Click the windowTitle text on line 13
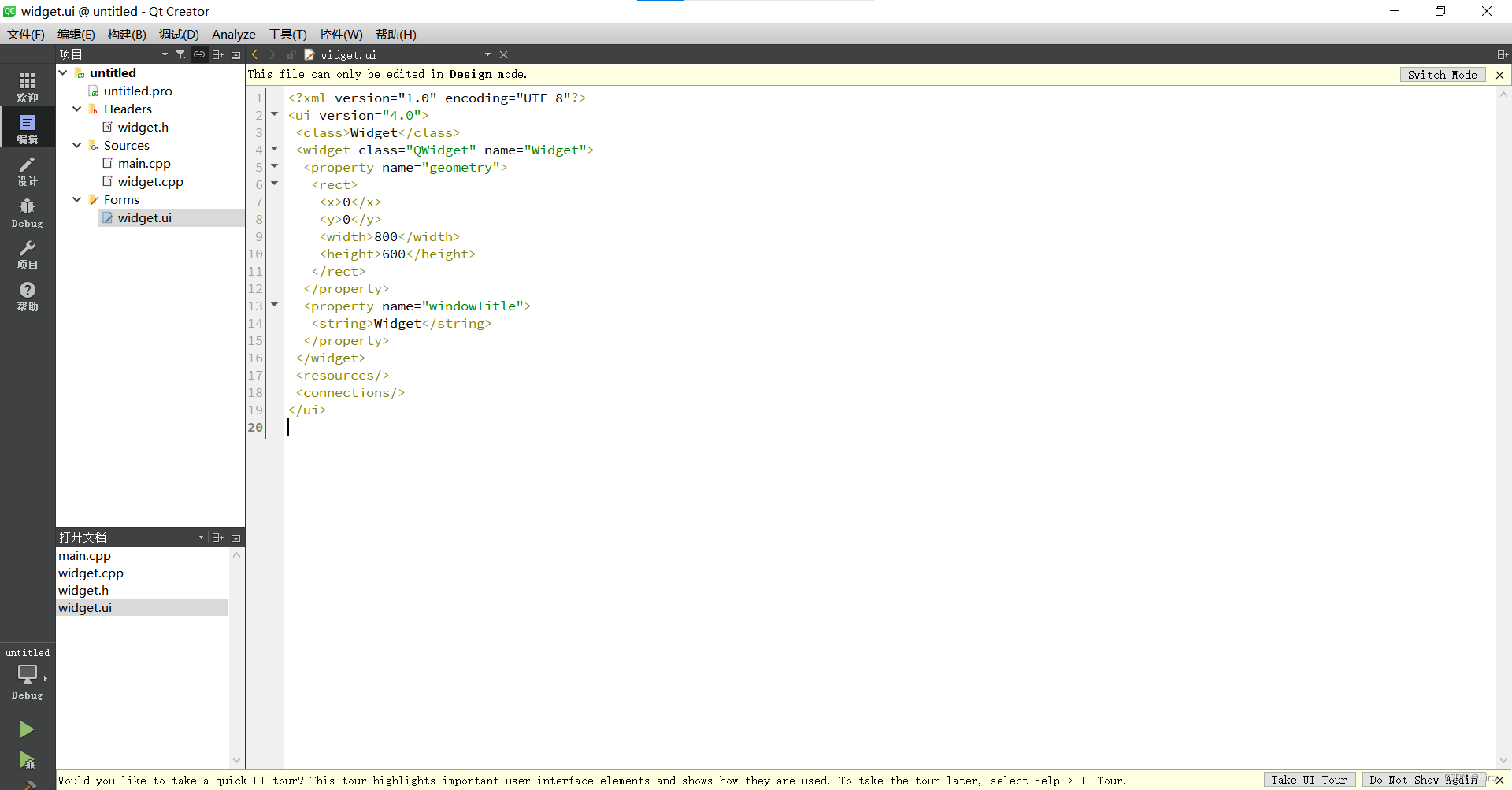1512x790 pixels. (472, 306)
